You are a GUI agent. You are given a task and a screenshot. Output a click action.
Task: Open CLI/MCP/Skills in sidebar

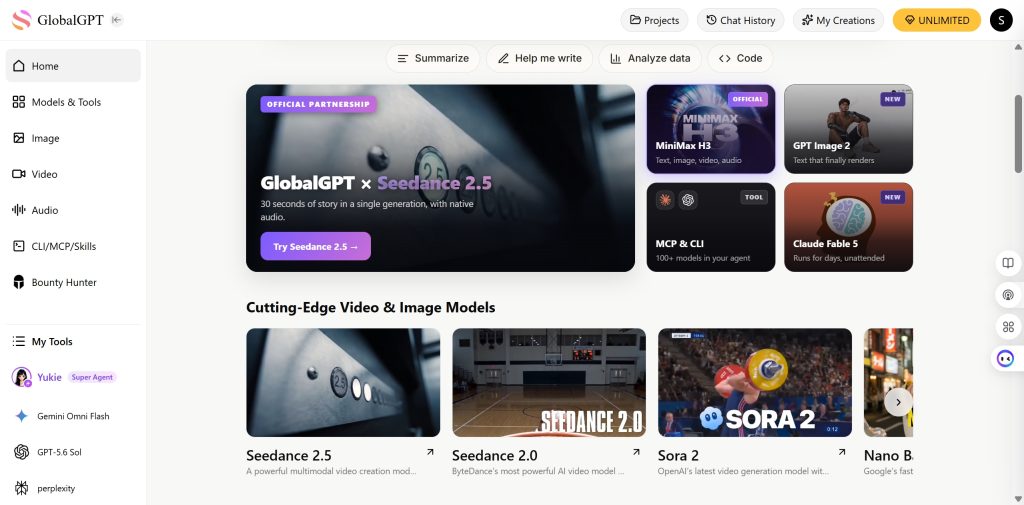(x=73, y=246)
